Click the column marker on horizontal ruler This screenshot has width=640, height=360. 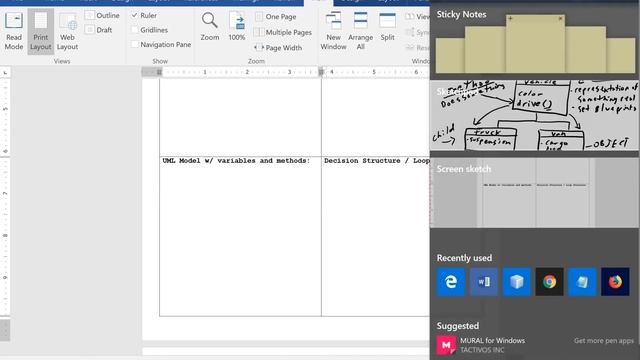(x=321, y=72)
